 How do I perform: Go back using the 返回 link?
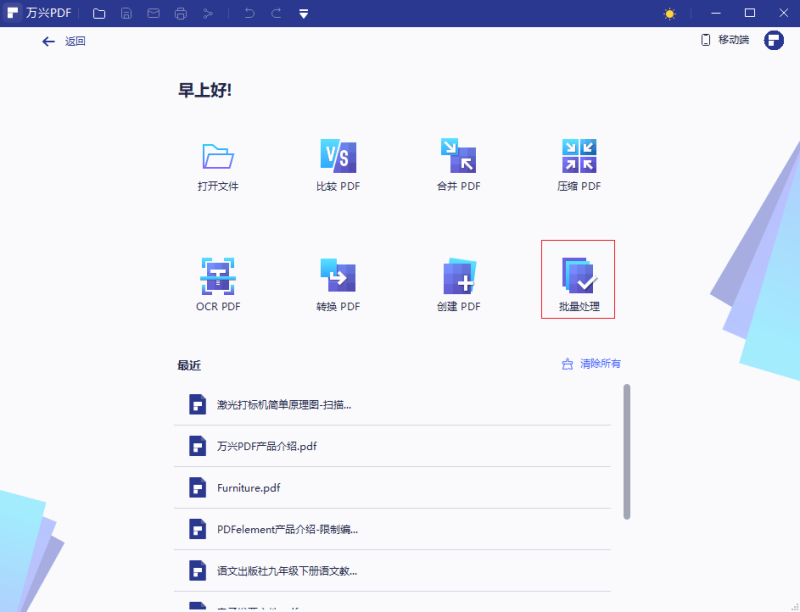[63, 41]
